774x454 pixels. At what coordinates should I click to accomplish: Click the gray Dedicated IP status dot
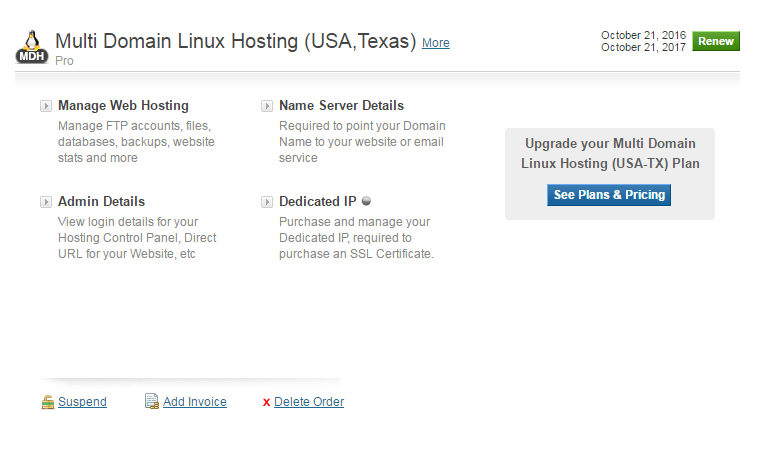click(x=366, y=201)
